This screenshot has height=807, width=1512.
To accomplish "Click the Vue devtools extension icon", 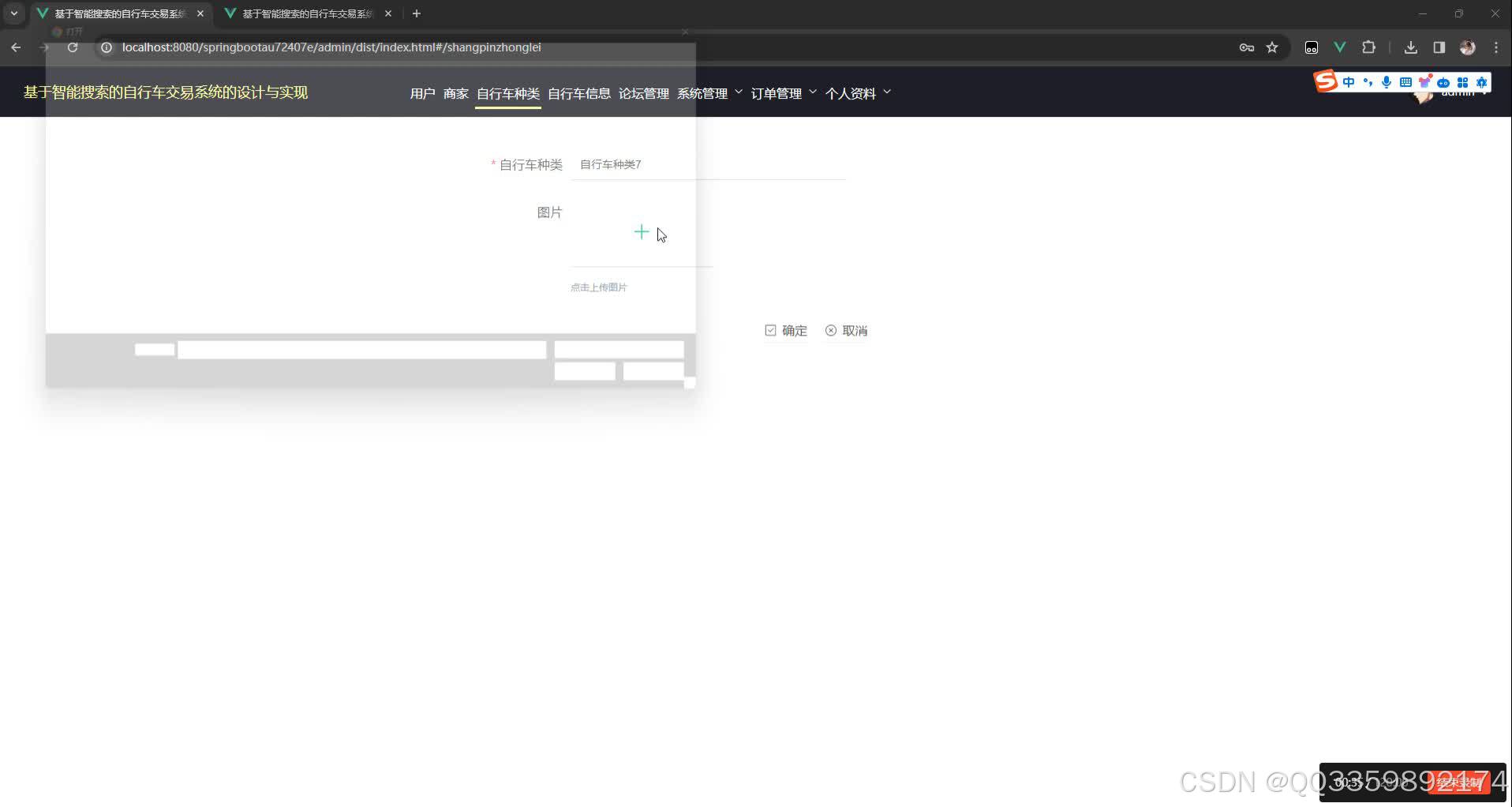I will coord(1340,47).
